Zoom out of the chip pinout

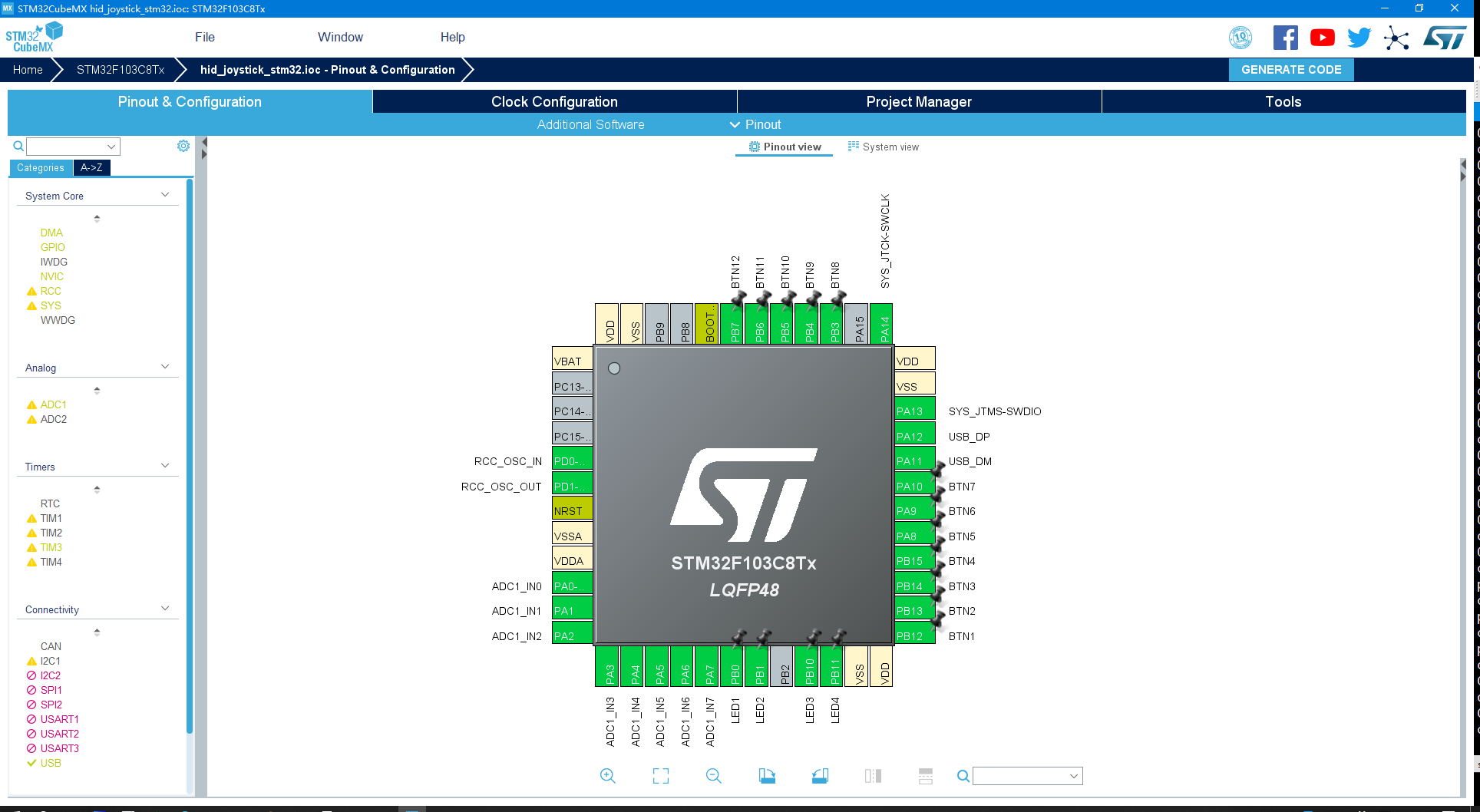(714, 776)
